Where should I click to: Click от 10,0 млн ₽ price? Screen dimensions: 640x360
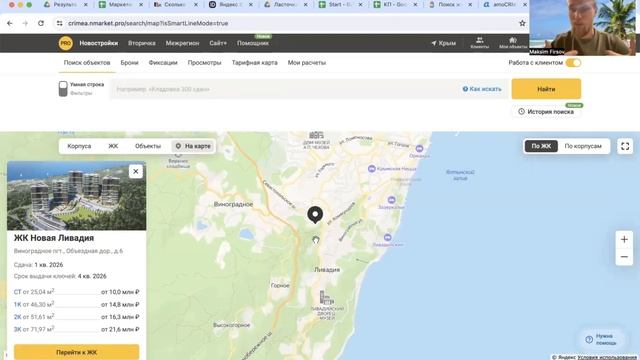(x=120, y=292)
